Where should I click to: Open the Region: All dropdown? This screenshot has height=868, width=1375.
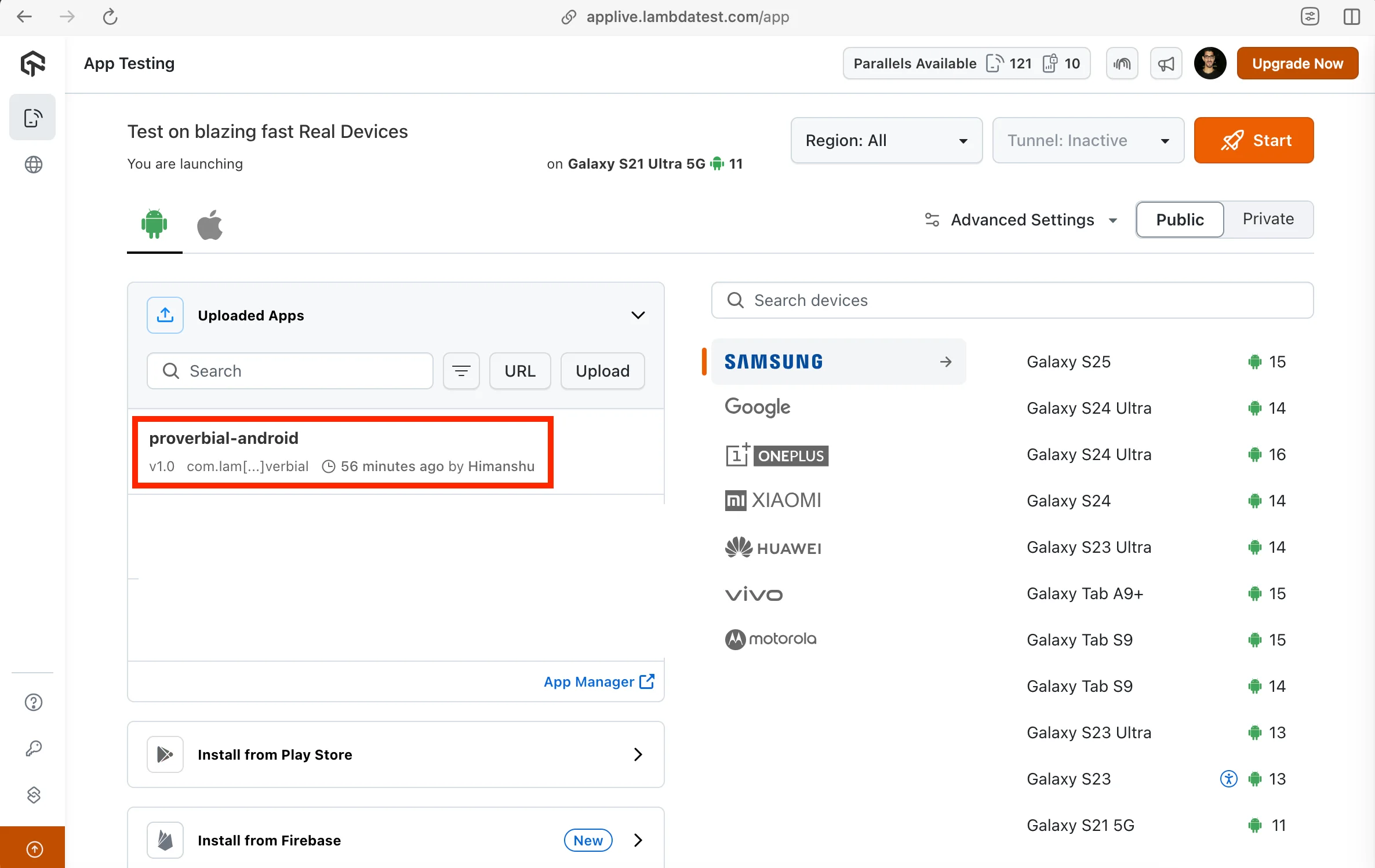(x=886, y=140)
